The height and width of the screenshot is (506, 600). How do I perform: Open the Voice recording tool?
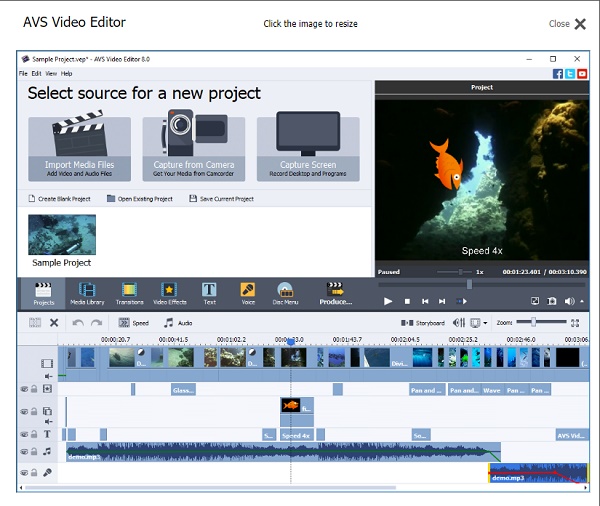[248, 294]
